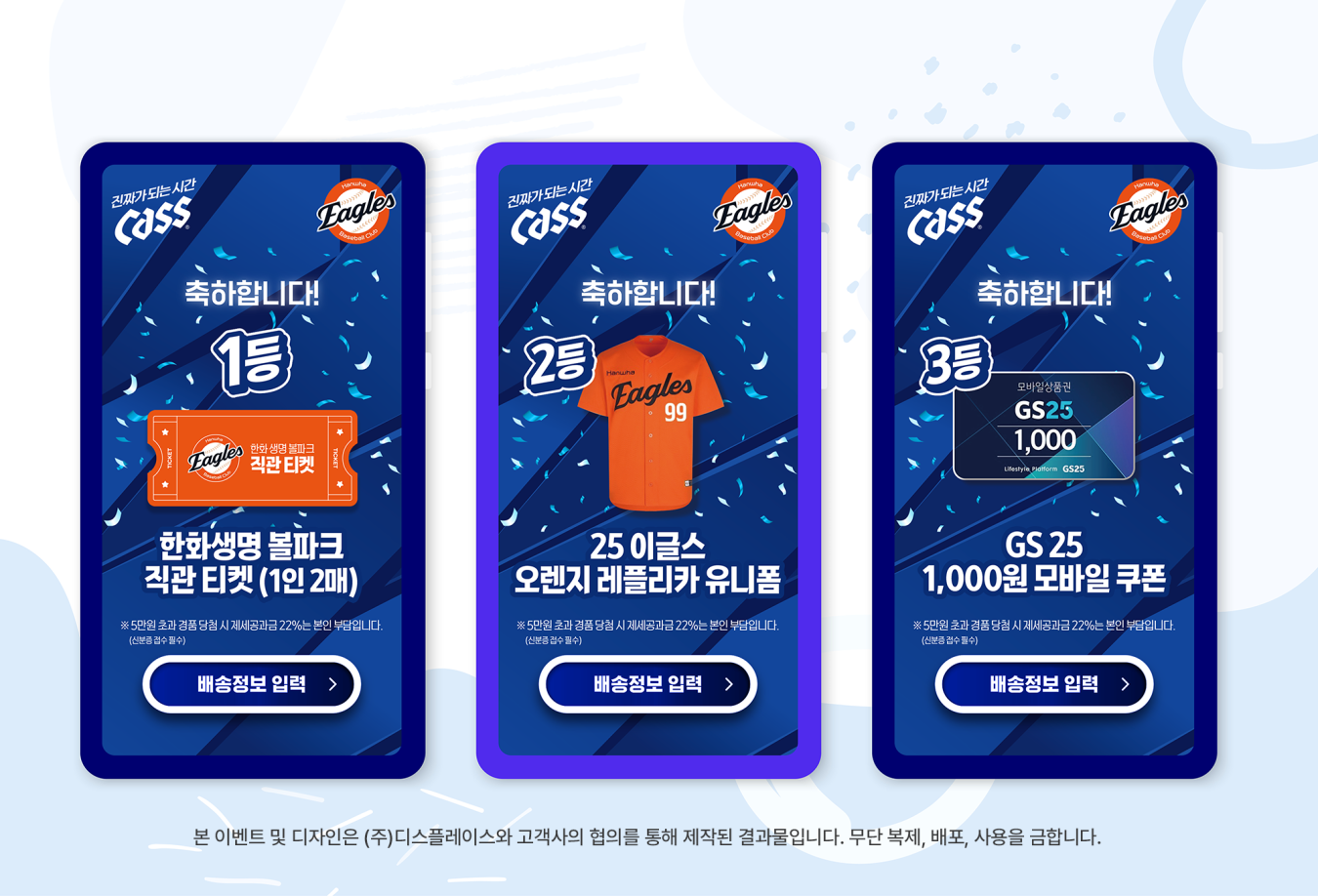Click the Eagles logo on the 3rd prize card
Image resolution: width=1318 pixels, height=896 pixels.
coord(1148,210)
